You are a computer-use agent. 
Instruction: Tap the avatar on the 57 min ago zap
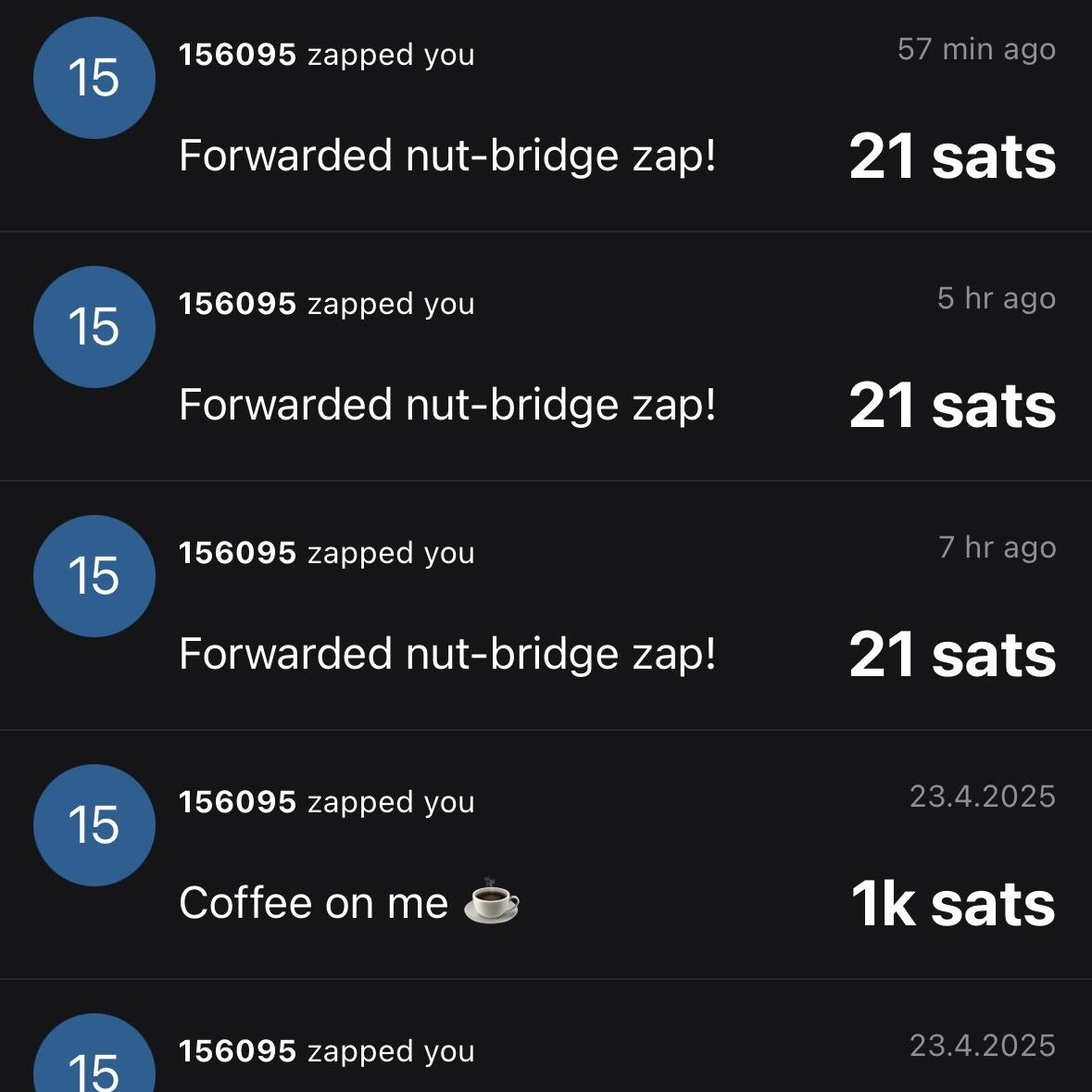94,78
